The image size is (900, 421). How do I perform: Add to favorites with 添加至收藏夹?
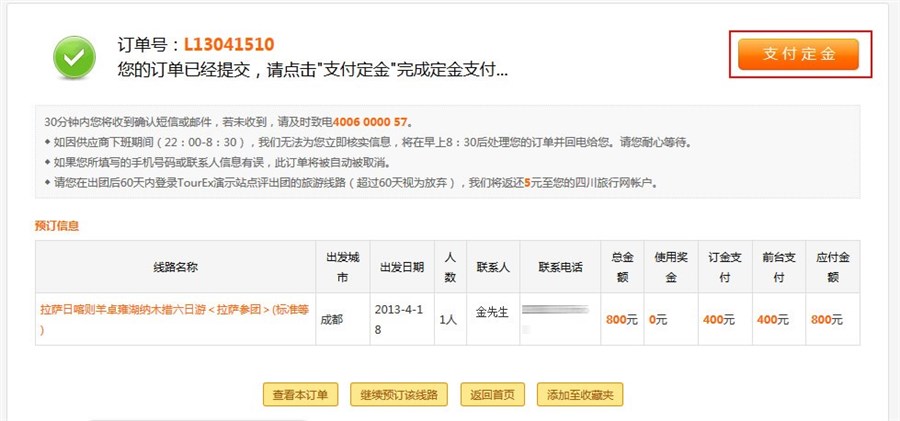click(580, 394)
